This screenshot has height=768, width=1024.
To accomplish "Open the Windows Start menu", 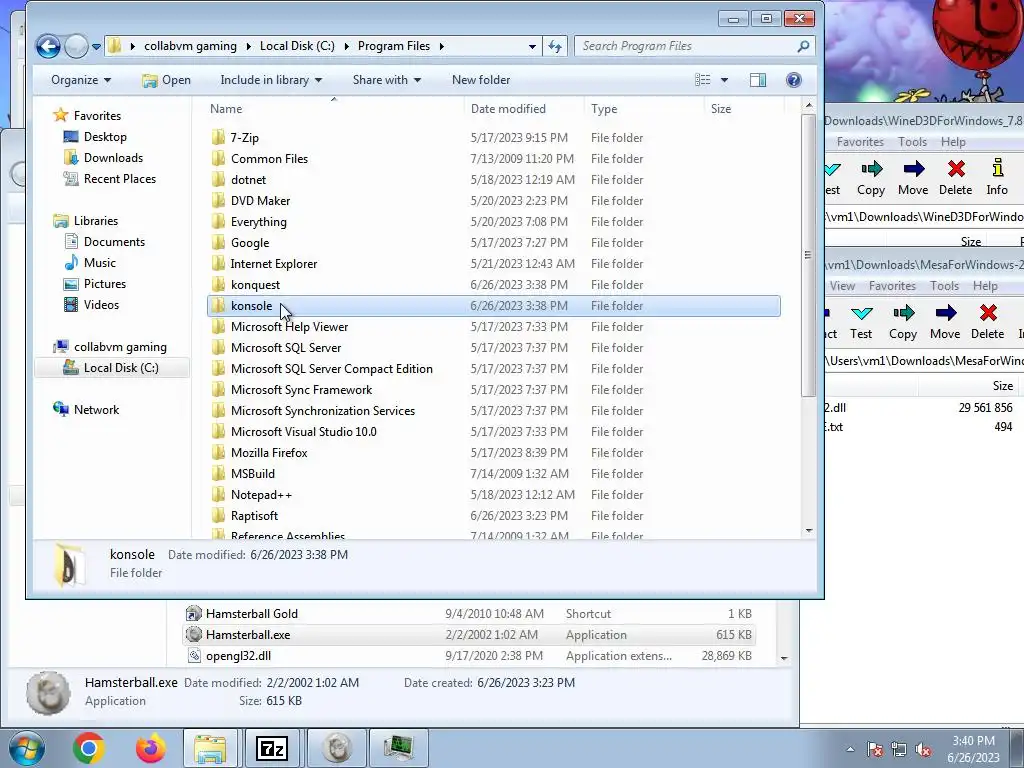I will (25, 748).
